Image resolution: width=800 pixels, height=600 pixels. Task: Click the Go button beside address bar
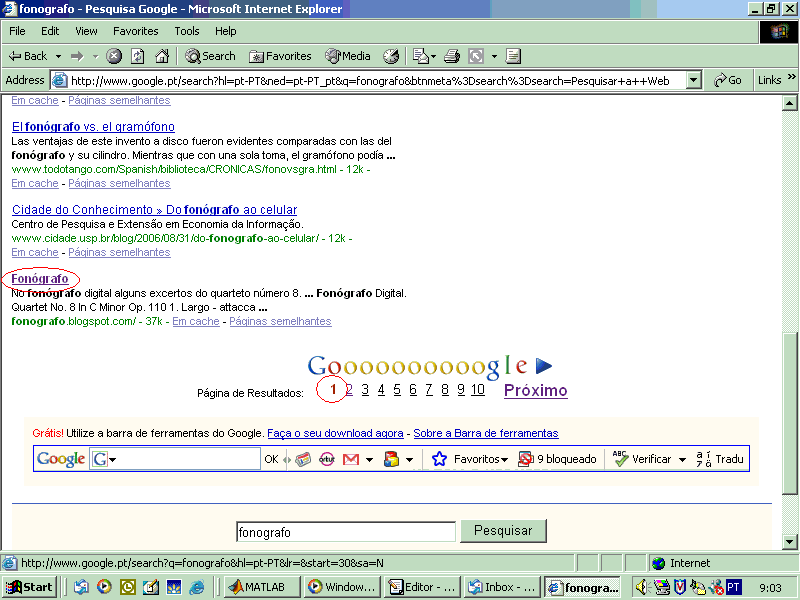pos(728,80)
